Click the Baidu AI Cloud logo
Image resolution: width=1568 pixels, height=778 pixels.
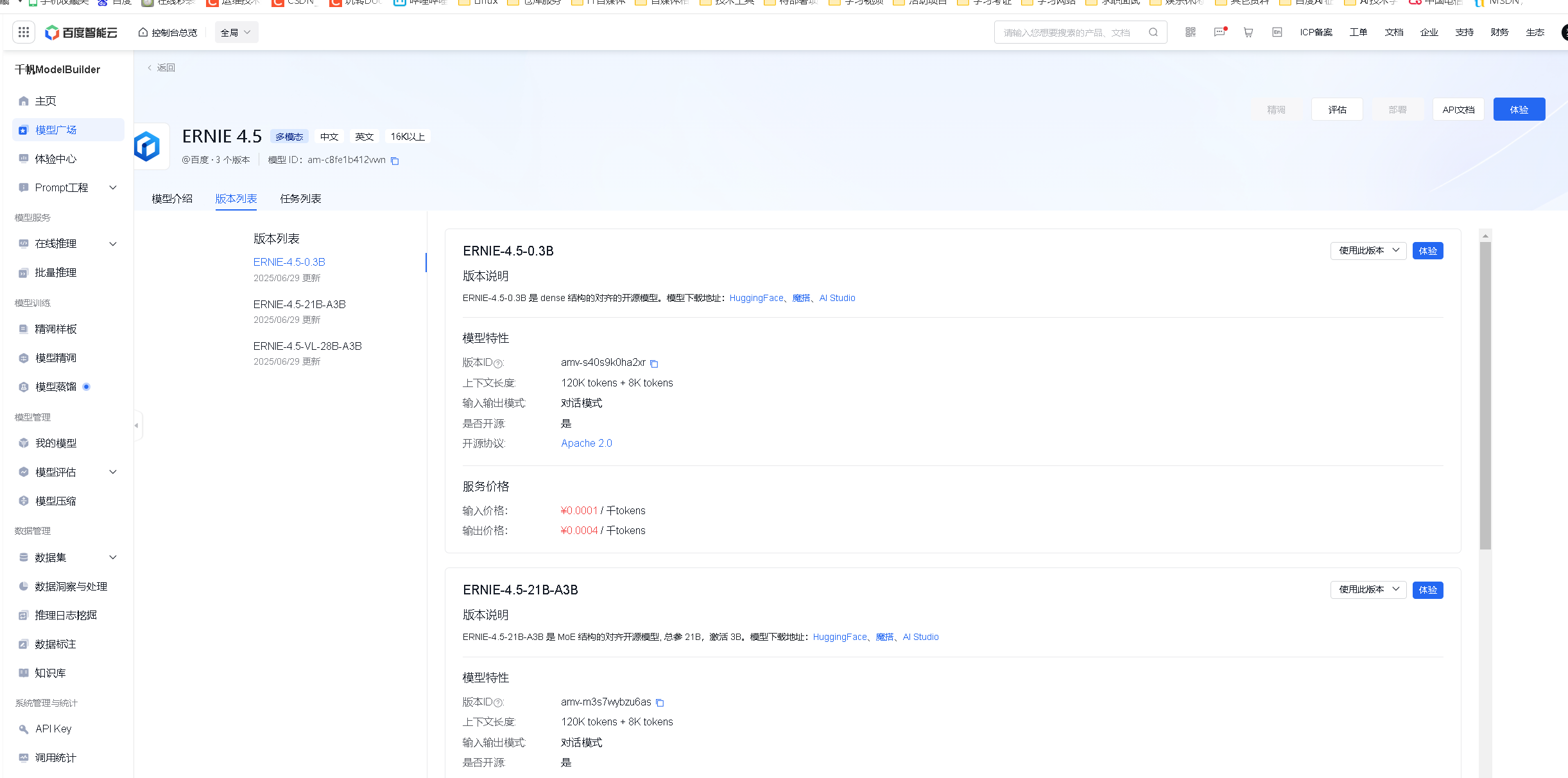point(81,32)
